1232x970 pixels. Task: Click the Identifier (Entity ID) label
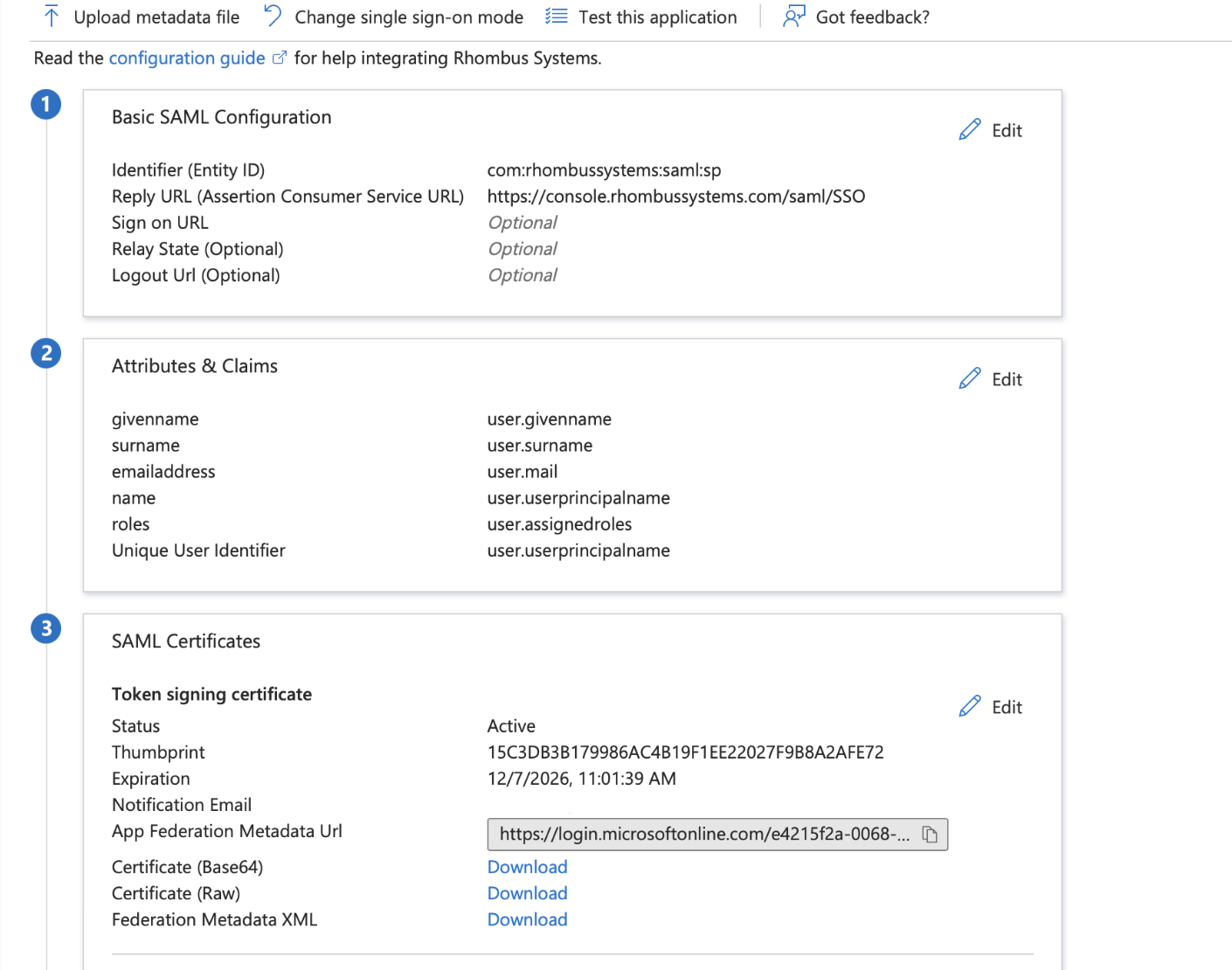[188, 170]
